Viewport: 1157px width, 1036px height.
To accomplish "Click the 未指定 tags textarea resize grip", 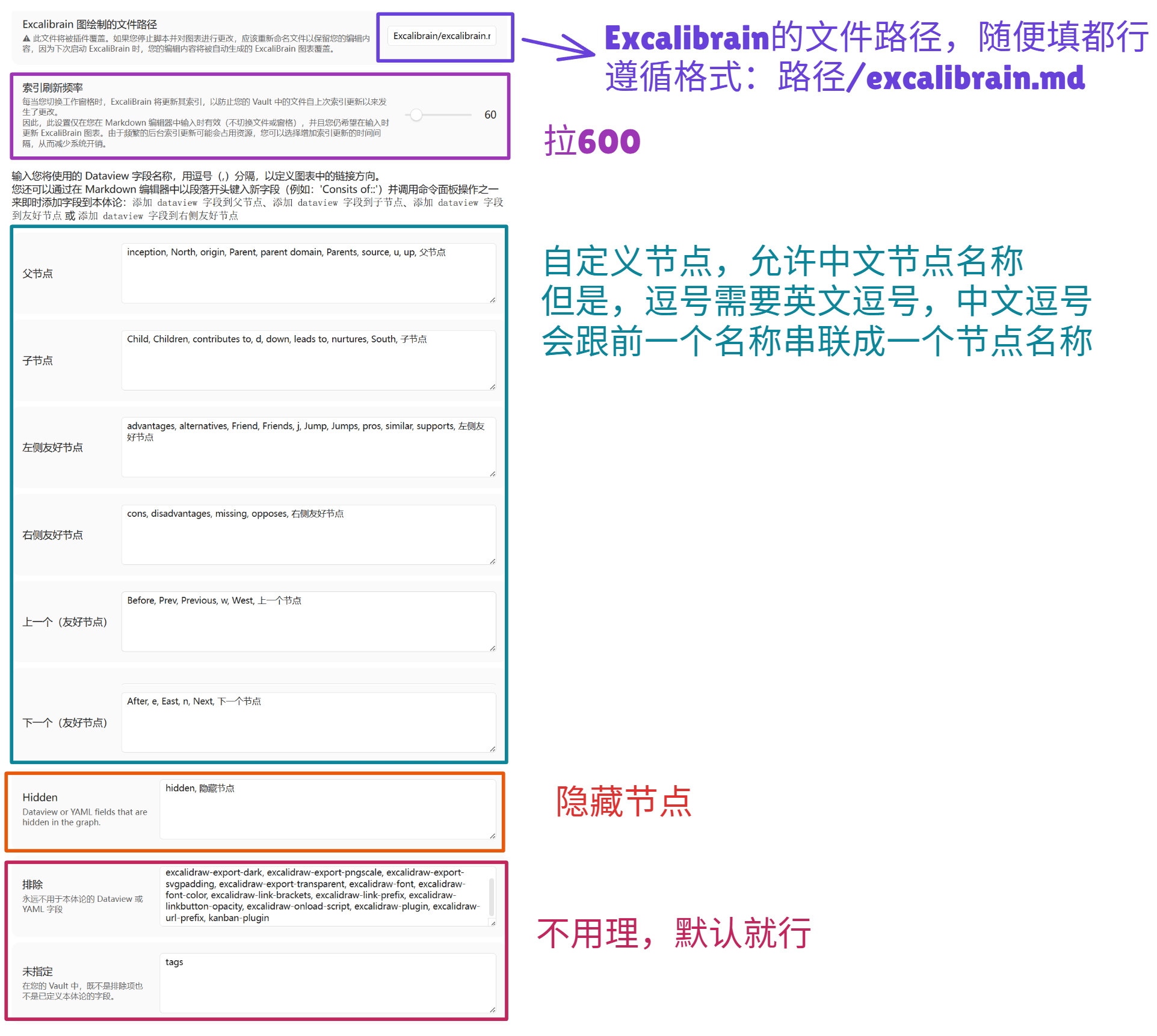I will 492,1010.
